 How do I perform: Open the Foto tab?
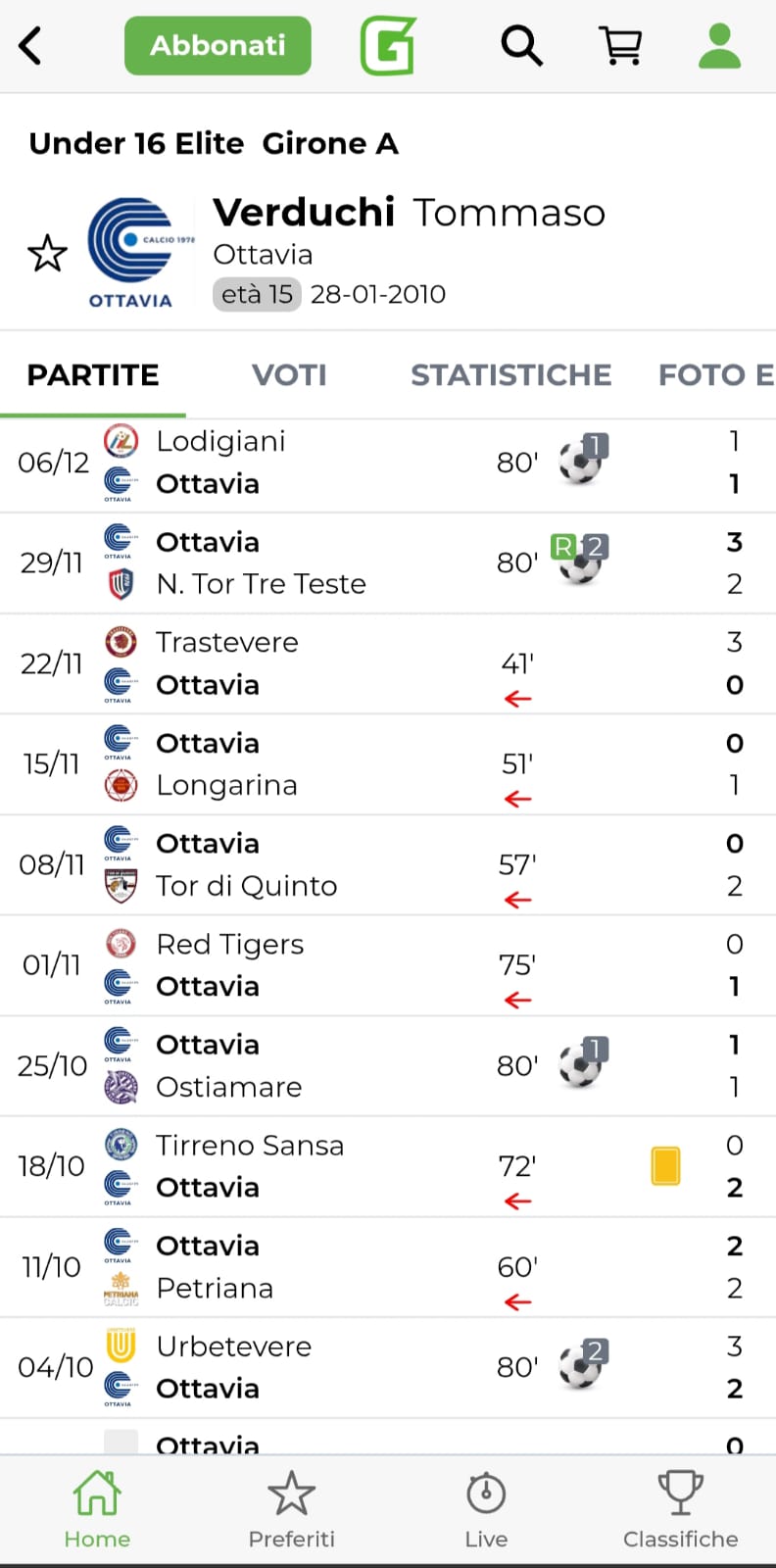coord(715,374)
